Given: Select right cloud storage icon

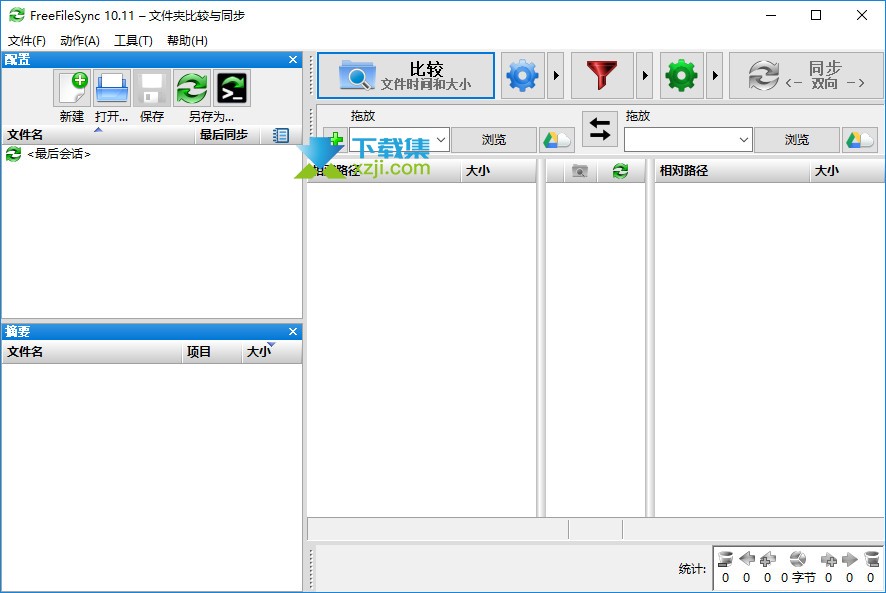Looking at the screenshot, I should point(860,140).
